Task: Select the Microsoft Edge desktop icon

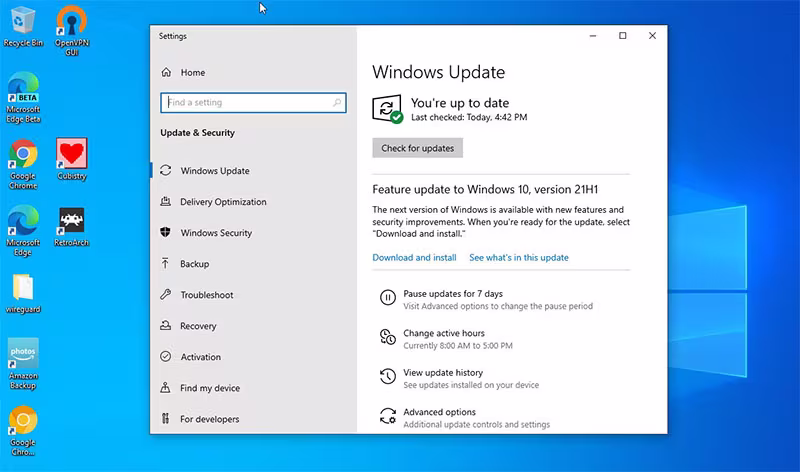Action: point(23,231)
